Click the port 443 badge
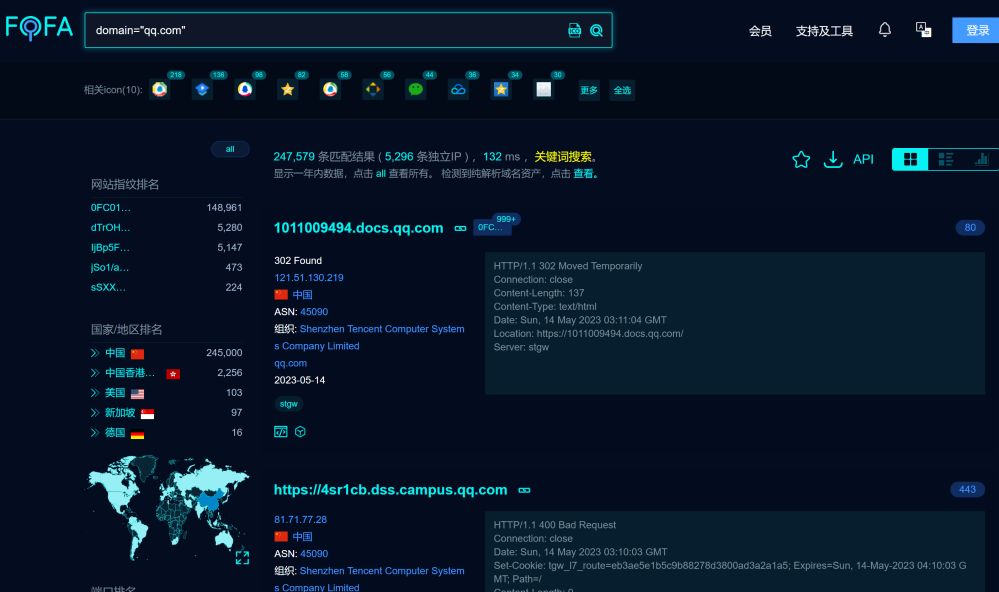This screenshot has height=592, width=999. [967, 489]
